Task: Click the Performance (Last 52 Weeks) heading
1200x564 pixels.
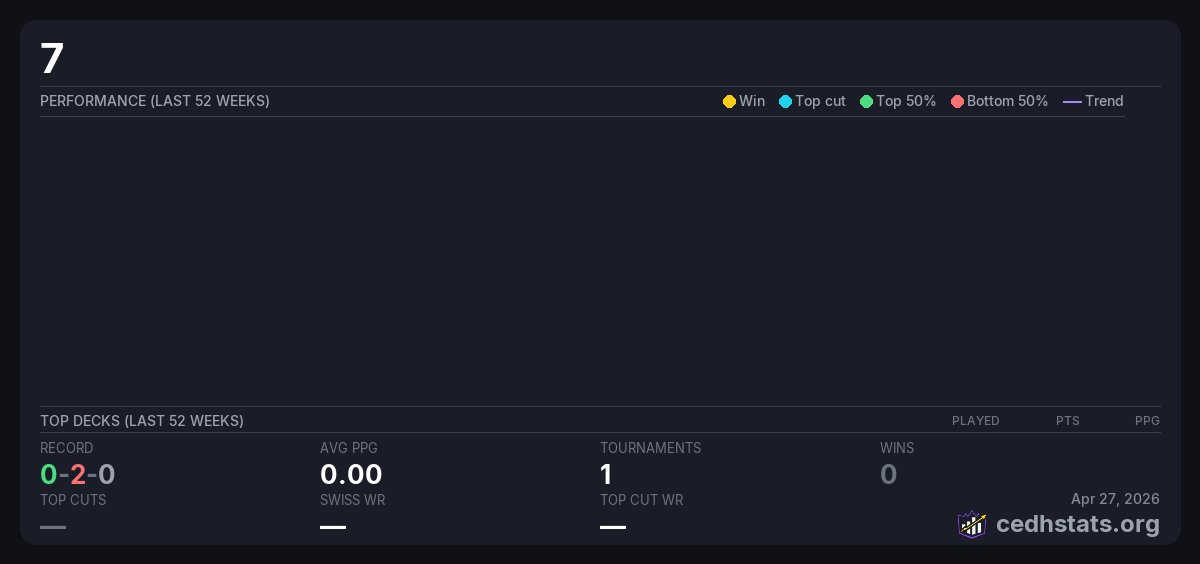Action: click(x=155, y=101)
